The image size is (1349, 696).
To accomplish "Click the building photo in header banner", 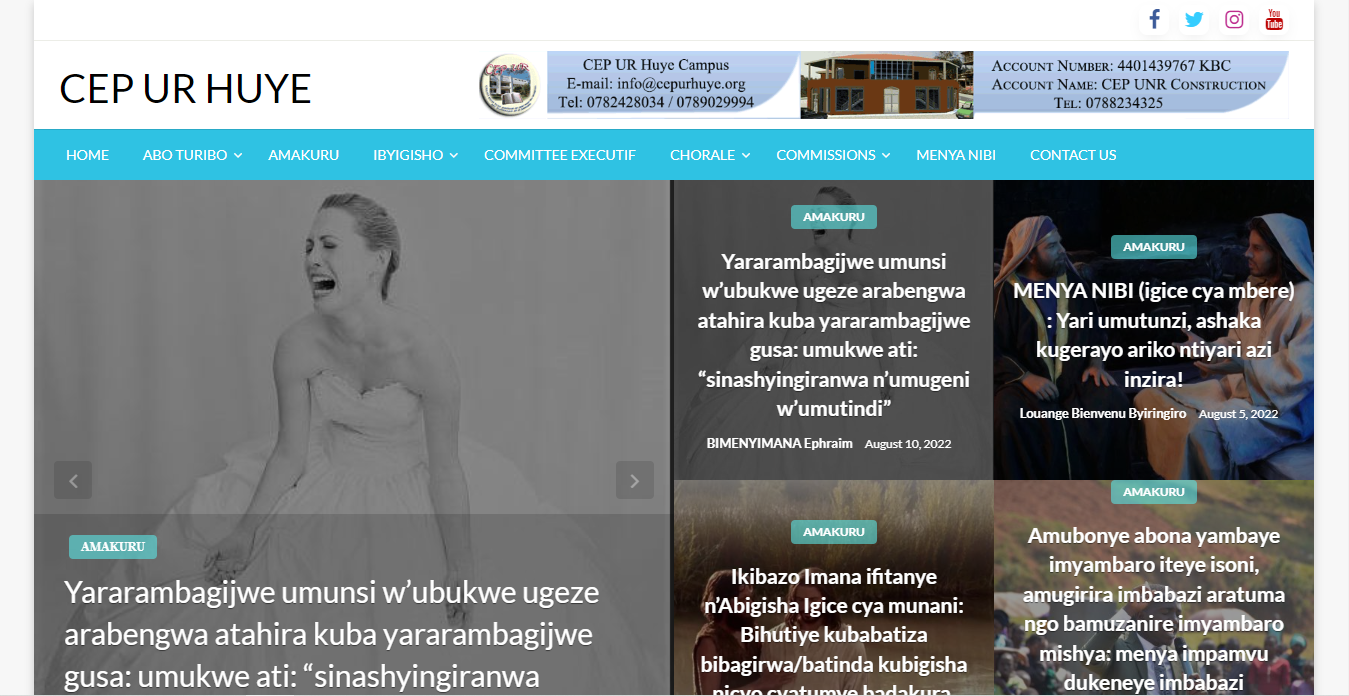I will click(886, 85).
